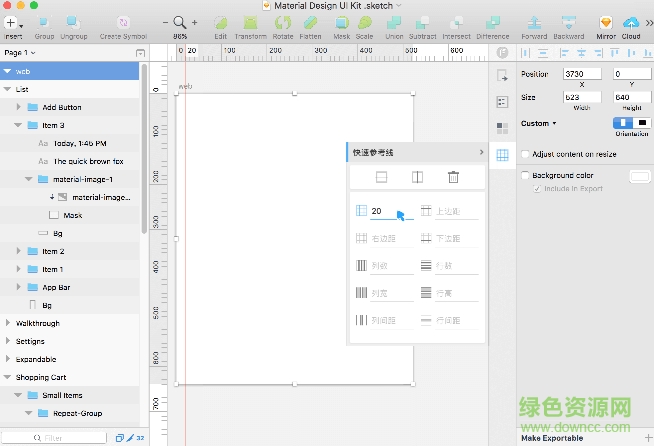Click the Mask tool icon
654x446 pixels.
pos(341,21)
